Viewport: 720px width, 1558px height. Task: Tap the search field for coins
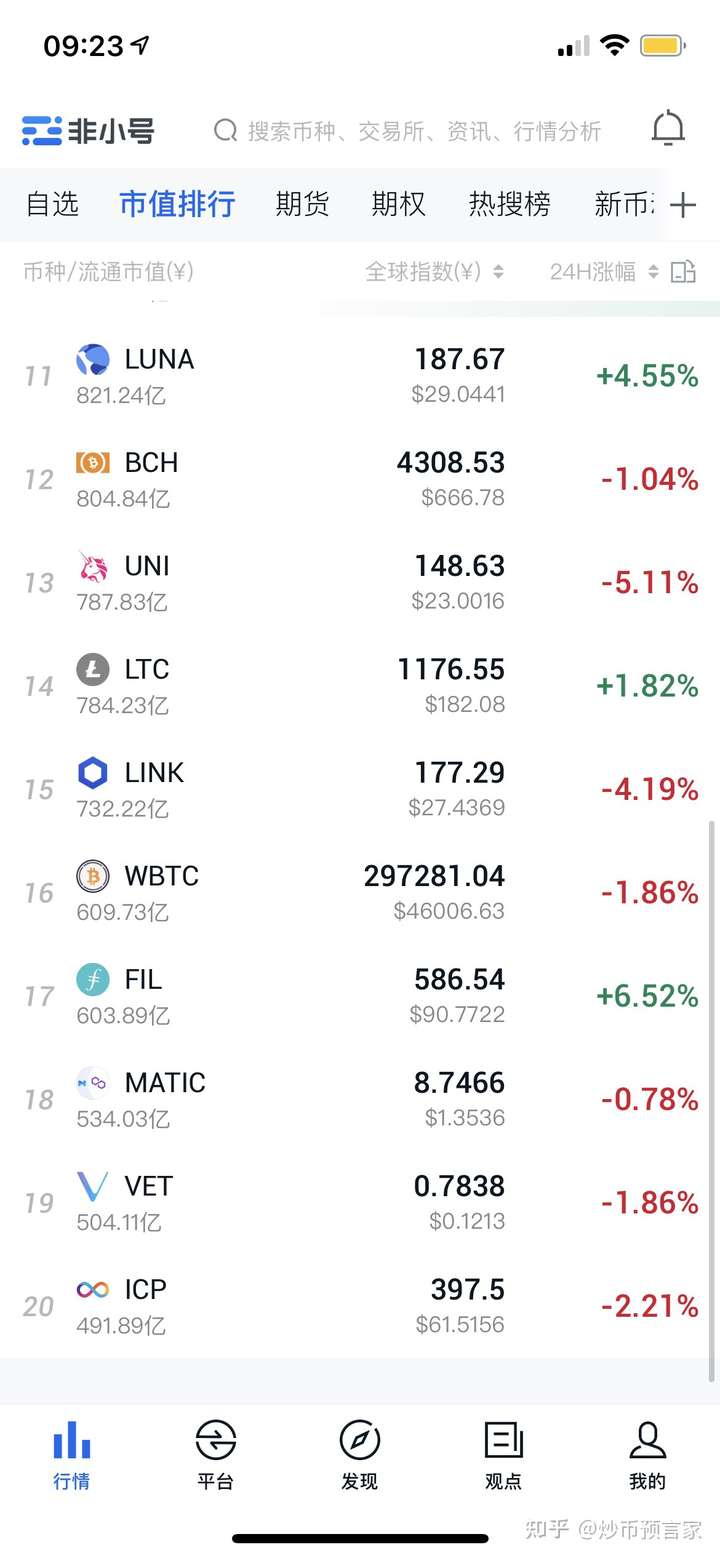click(420, 131)
